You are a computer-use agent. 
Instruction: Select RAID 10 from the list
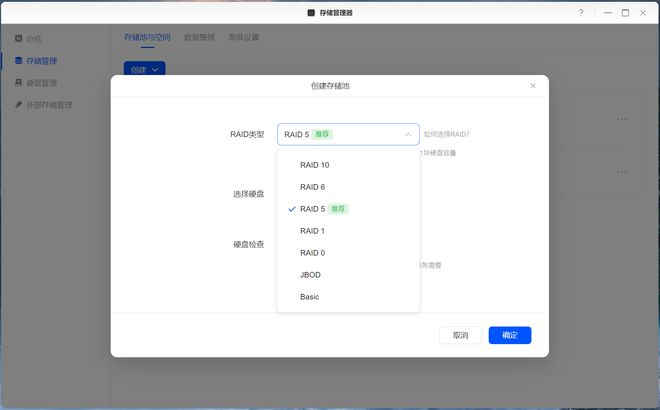pyautogui.click(x=314, y=165)
